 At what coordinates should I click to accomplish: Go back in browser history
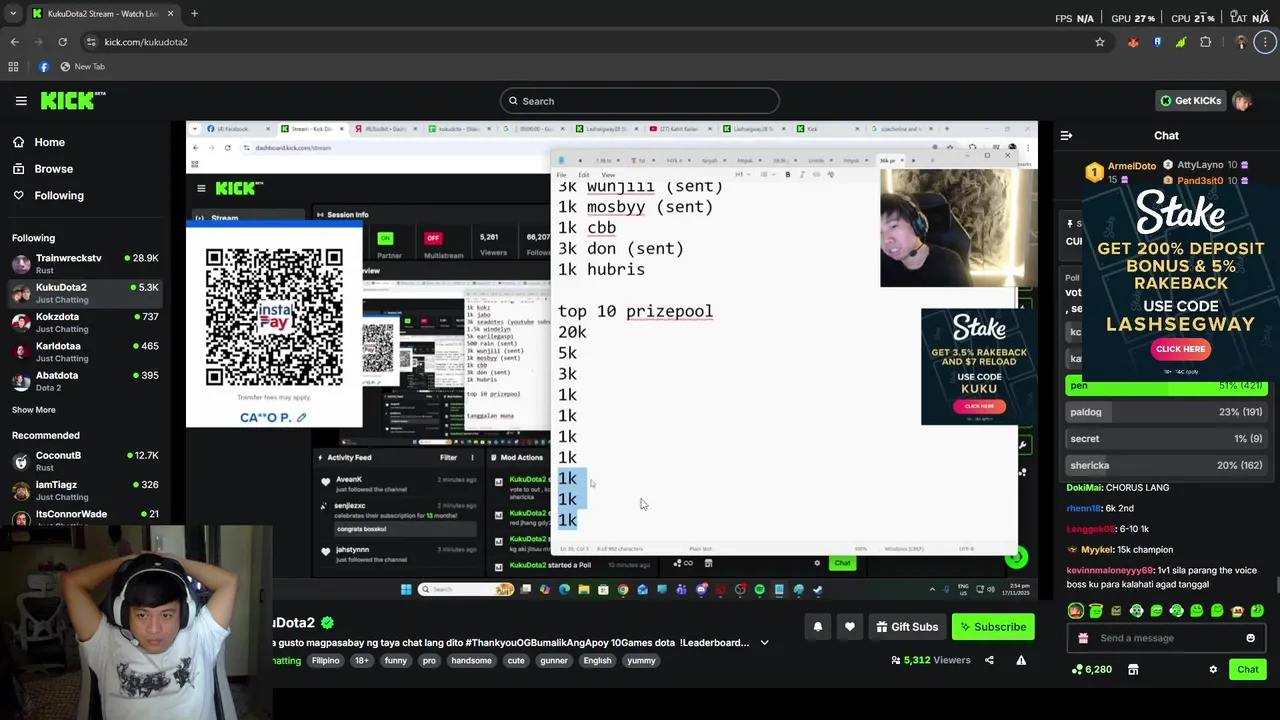click(x=15, y=42)
